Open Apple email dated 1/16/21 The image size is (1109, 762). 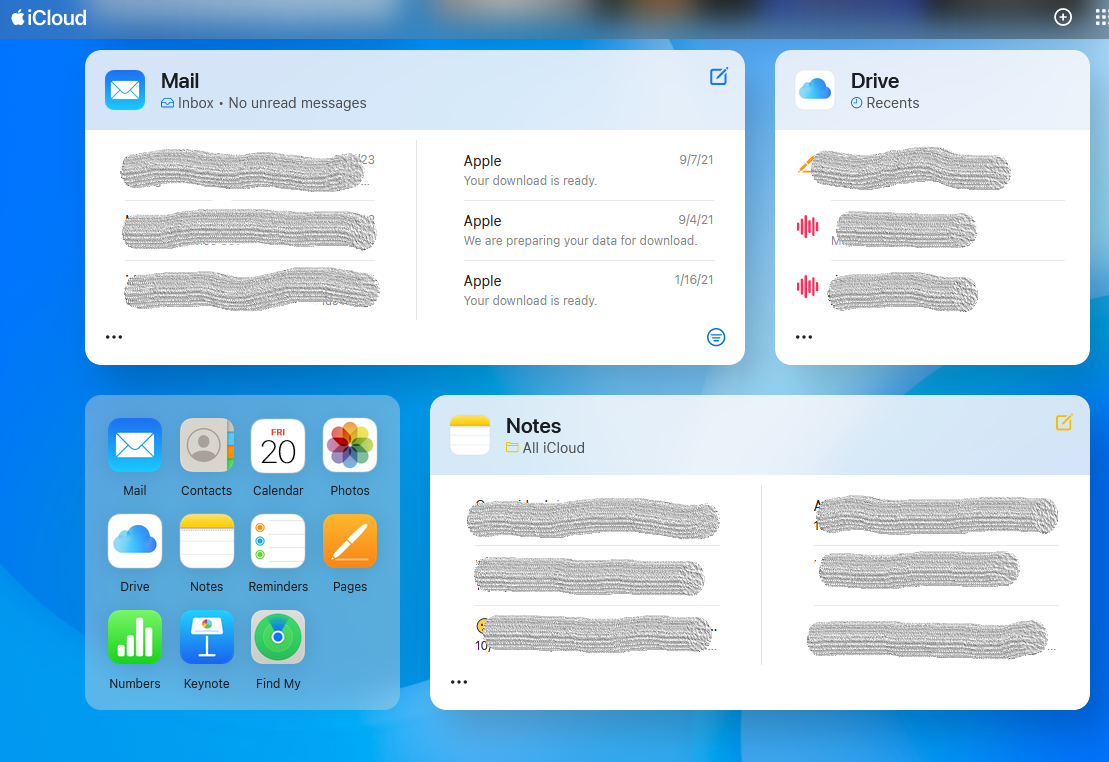(588, 290)
